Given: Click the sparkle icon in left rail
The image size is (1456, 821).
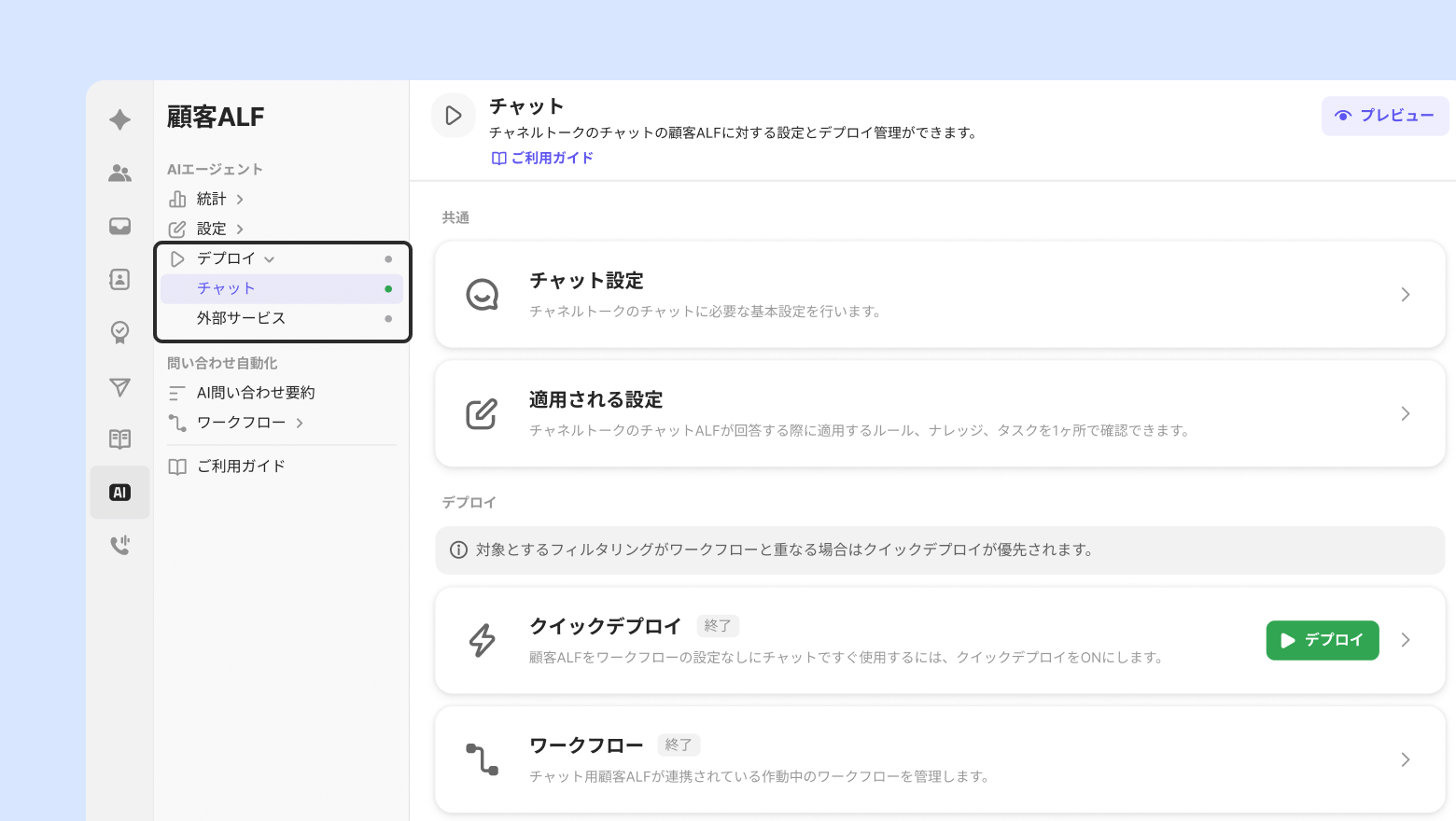Looking at the screenshot, I should tap(119, 119).
